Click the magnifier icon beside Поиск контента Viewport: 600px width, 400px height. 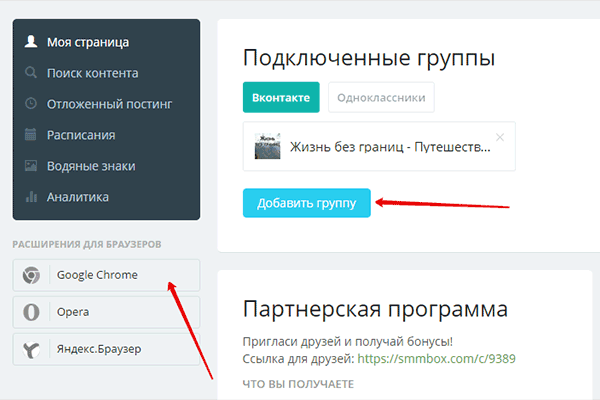coord(31,72)
